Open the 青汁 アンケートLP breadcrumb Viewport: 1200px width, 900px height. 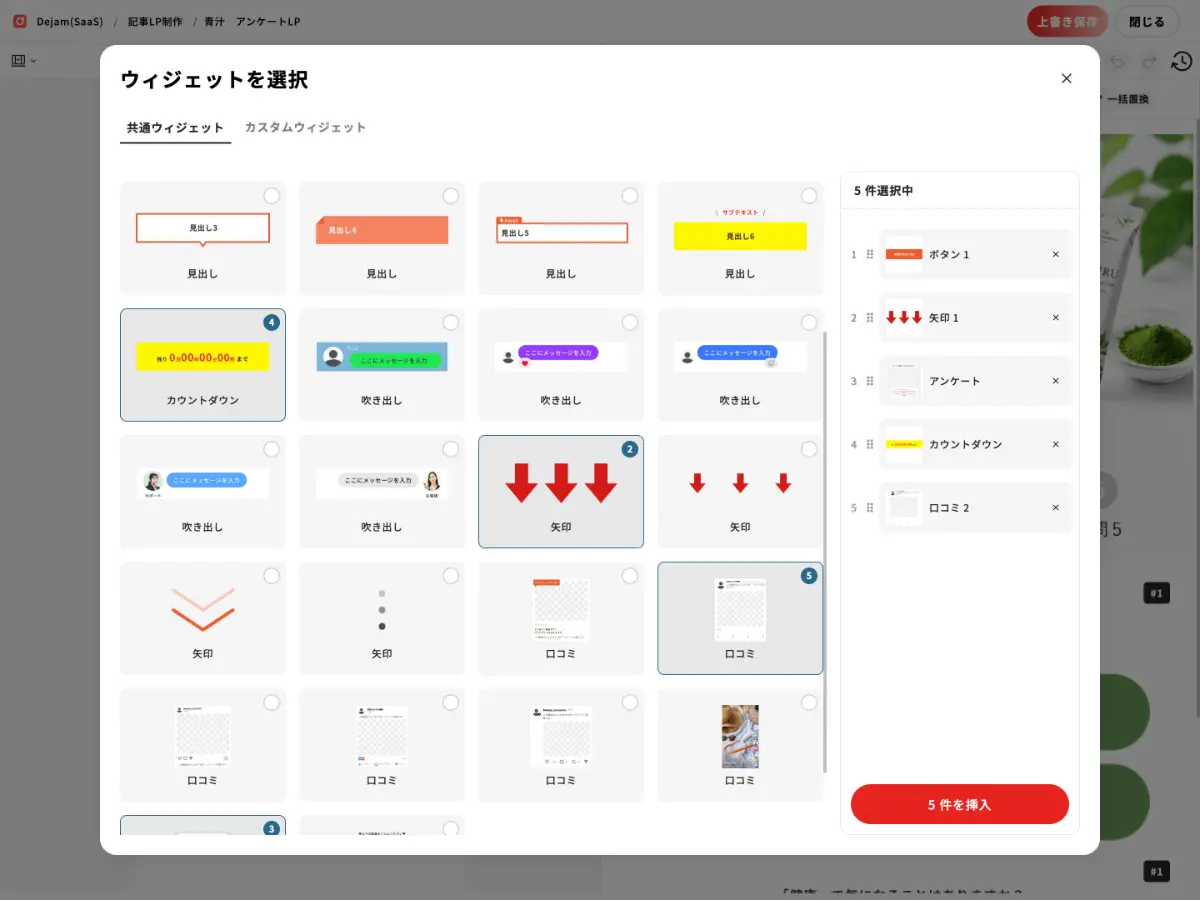[x=251, y=21]
